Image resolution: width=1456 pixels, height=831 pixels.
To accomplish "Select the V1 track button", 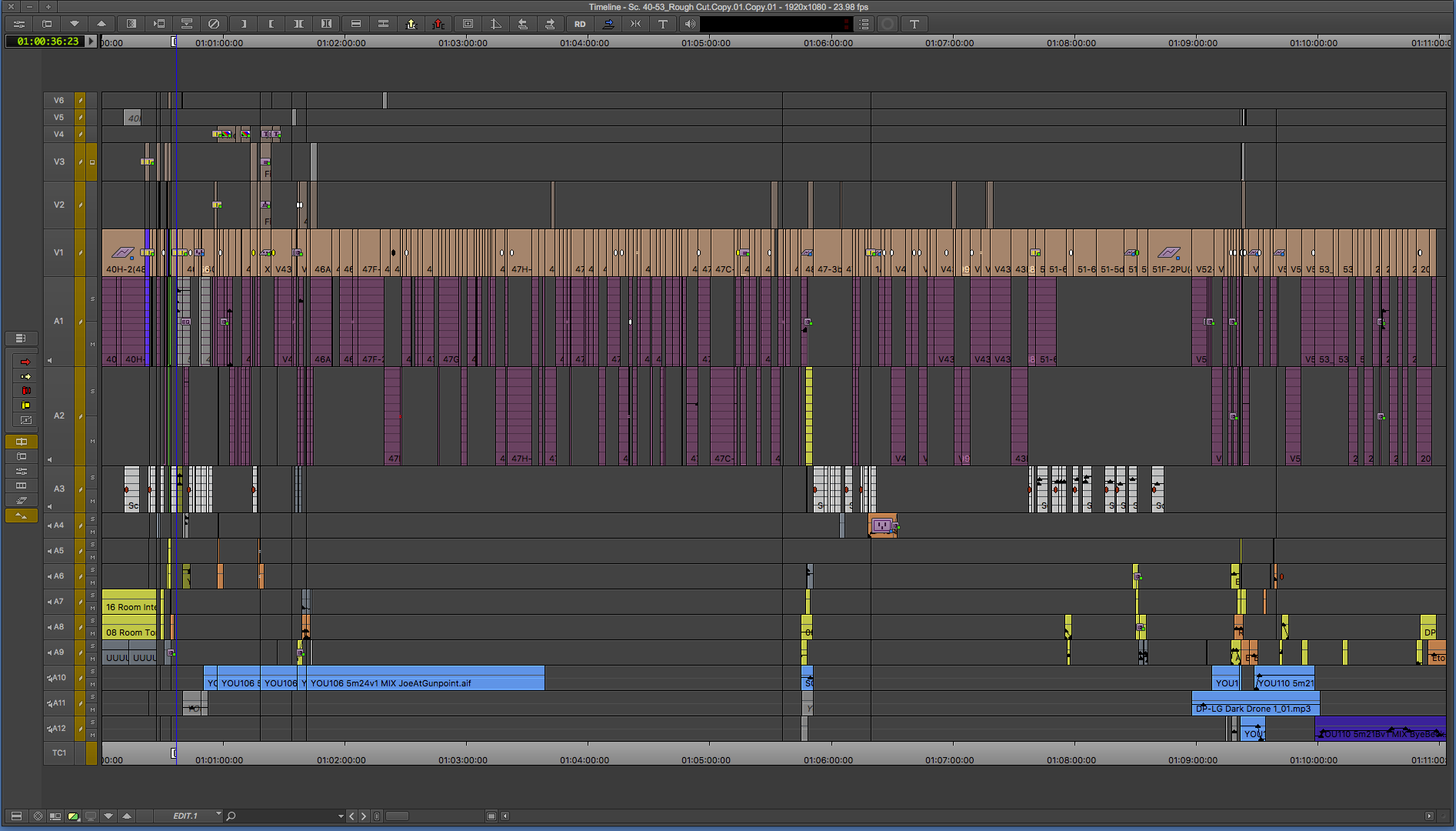I will (58, 252).
